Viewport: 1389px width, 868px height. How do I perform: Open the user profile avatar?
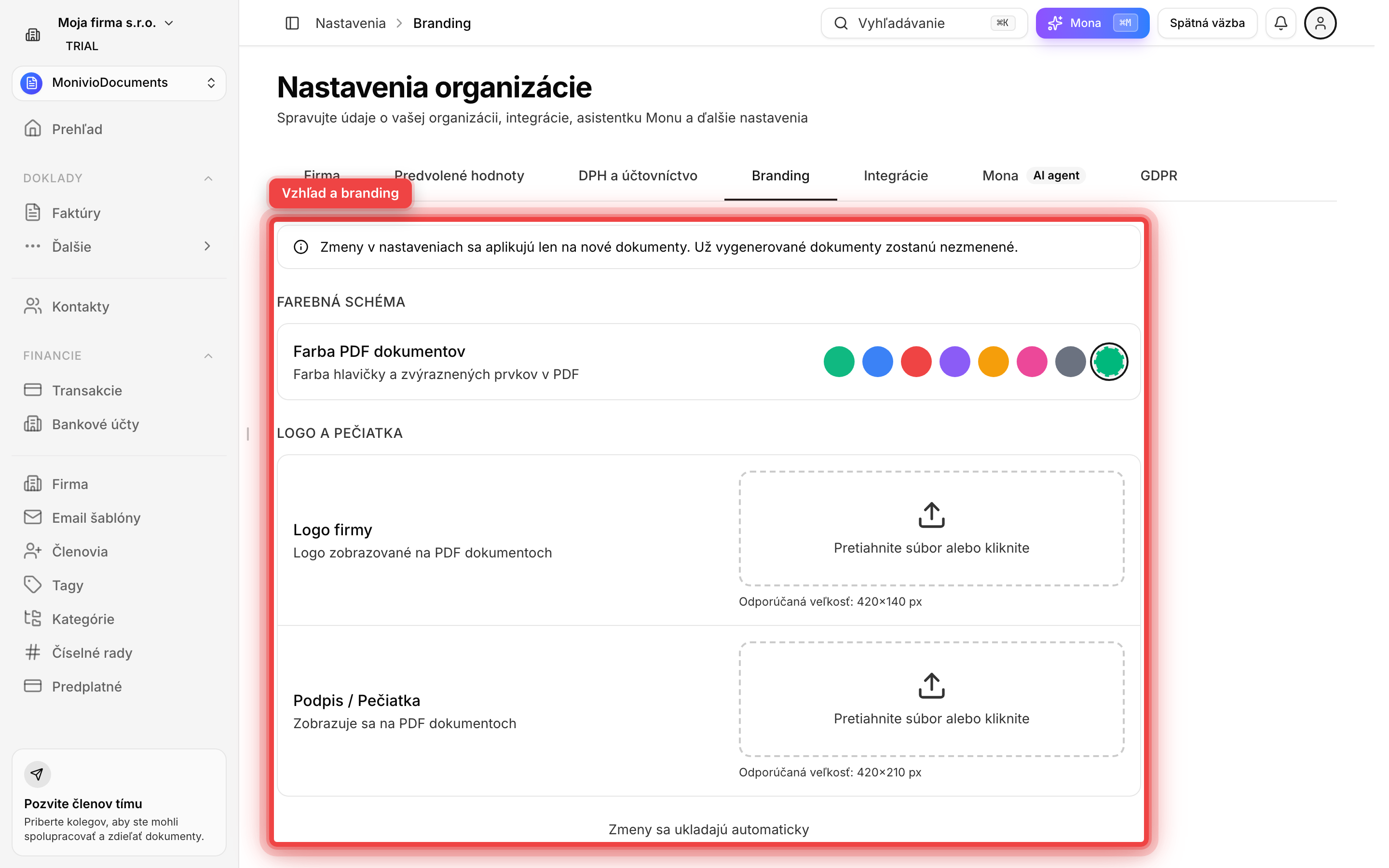tap(1320, 23)
